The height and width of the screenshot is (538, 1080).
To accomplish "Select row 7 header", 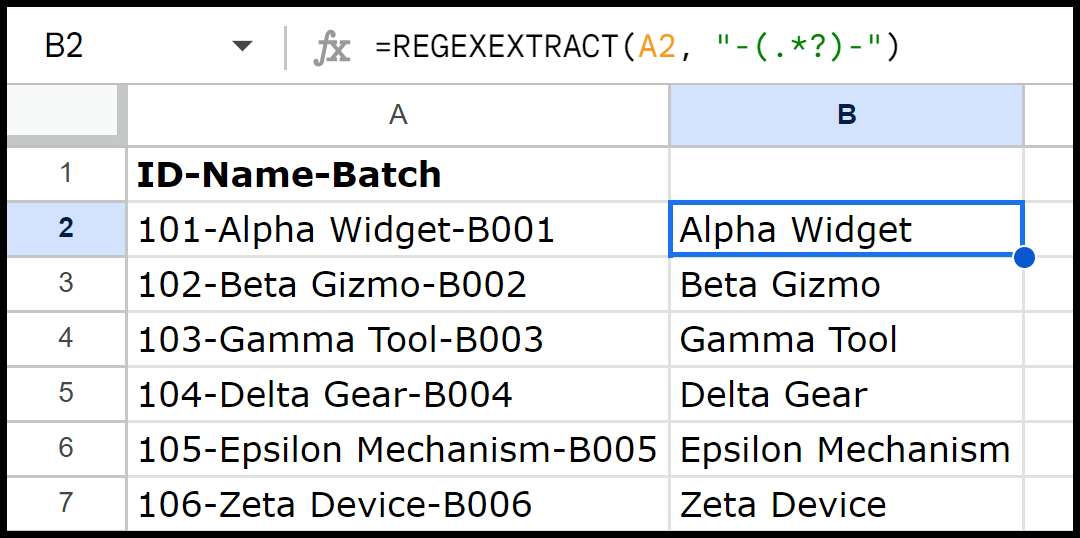I will point(67,504).
